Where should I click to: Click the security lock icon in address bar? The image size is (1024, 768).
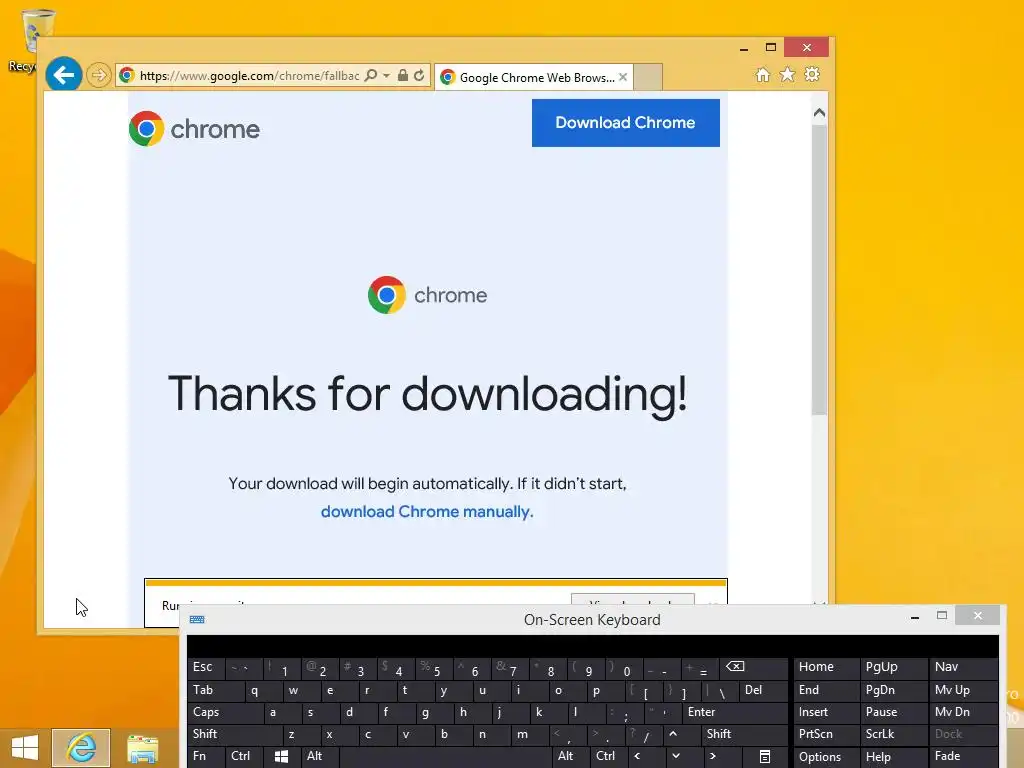(403, 75)
